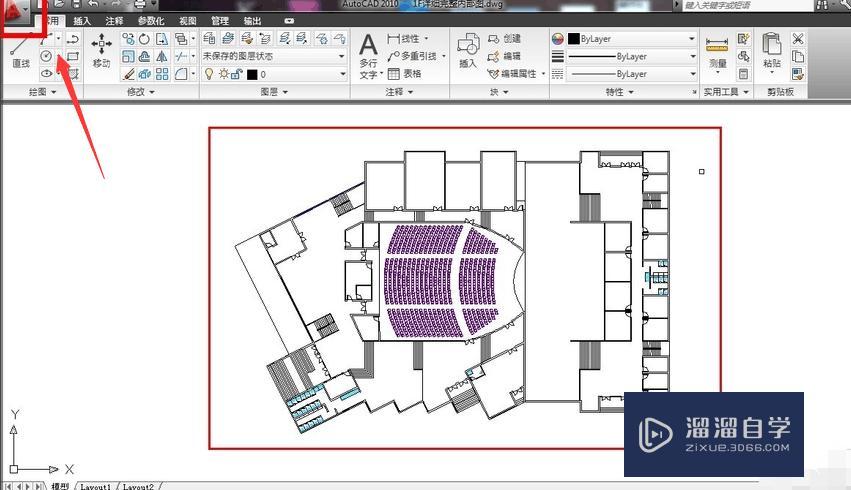Toggle layer 0 freeze sun icon
851x490 pixels.
point(224,74)
